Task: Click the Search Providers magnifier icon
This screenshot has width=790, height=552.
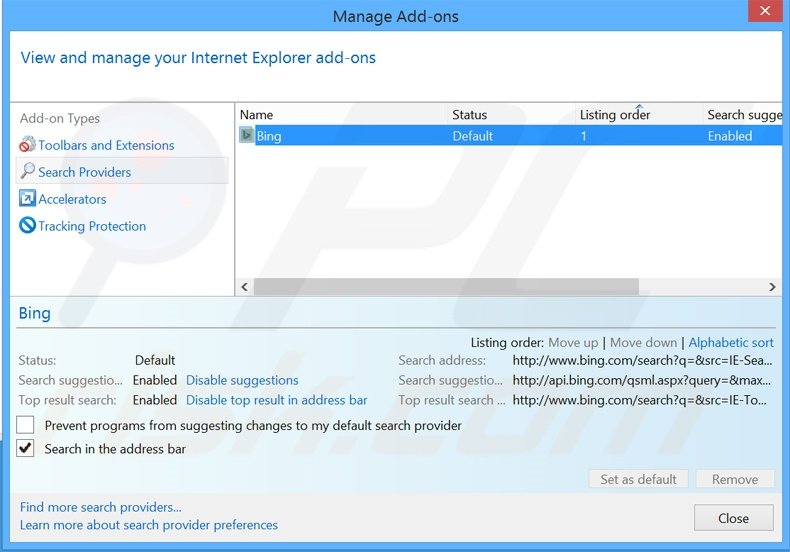Action: click(27, 172)
